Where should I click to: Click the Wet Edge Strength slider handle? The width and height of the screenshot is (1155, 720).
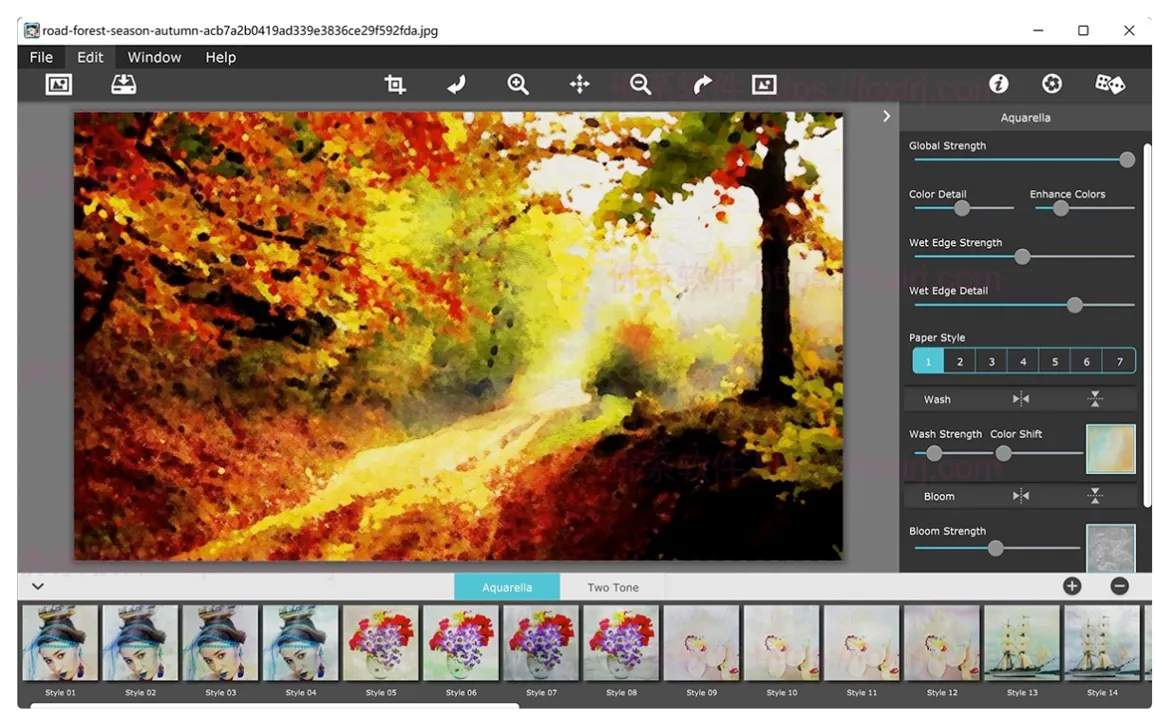1022,257
